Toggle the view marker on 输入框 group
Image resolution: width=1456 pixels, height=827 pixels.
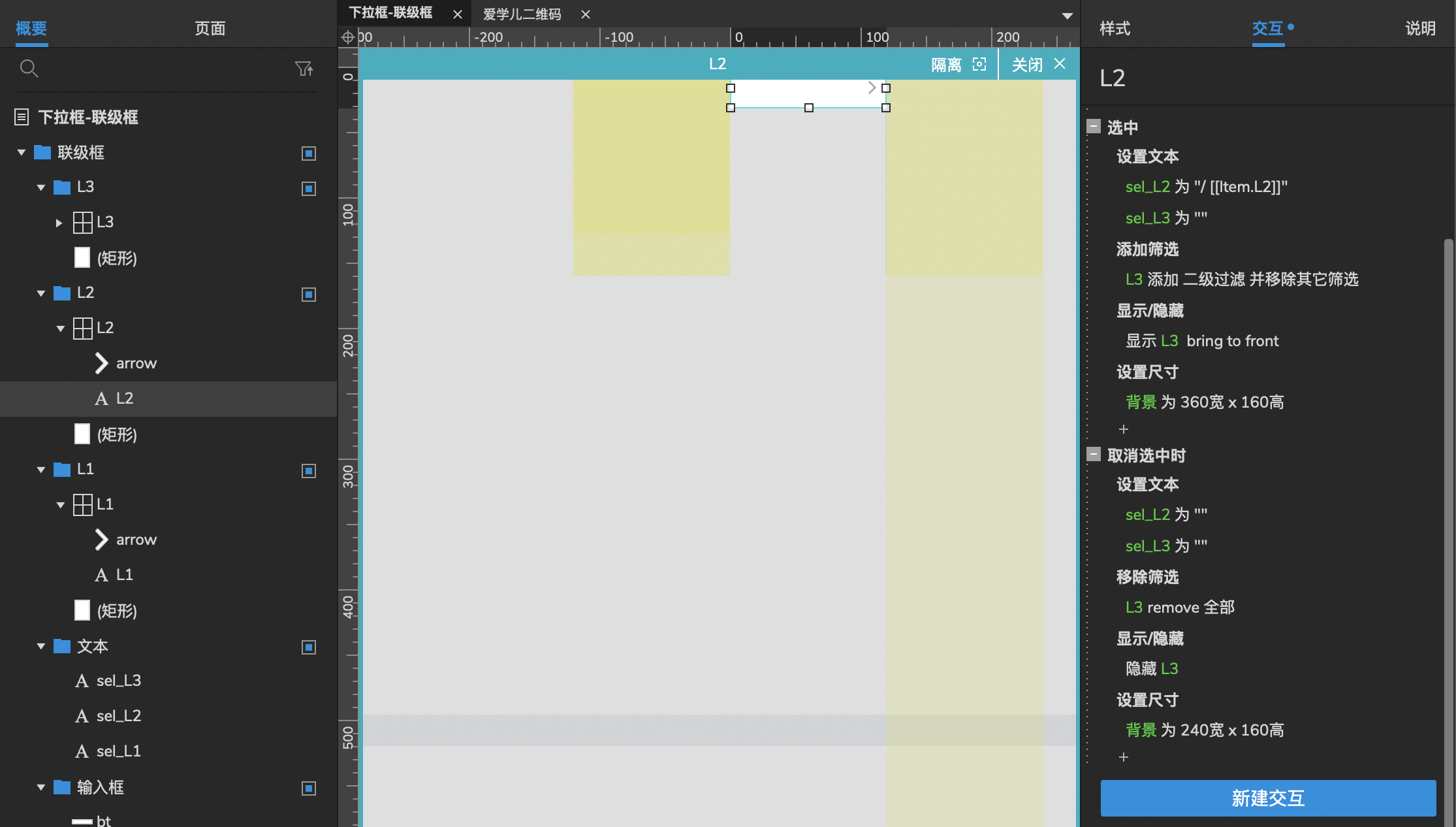309,788
